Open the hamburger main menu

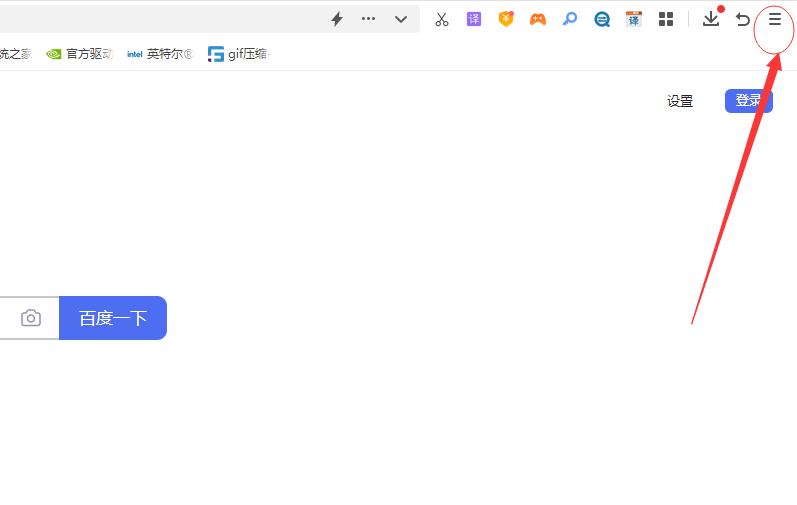tap(775, 19)
